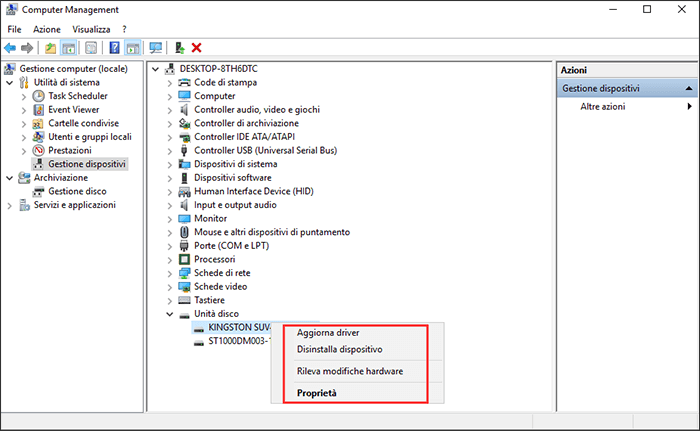Click Altre azioni in Azioni pane
Viewport: 700px width, 431px height.
[603, 106]
